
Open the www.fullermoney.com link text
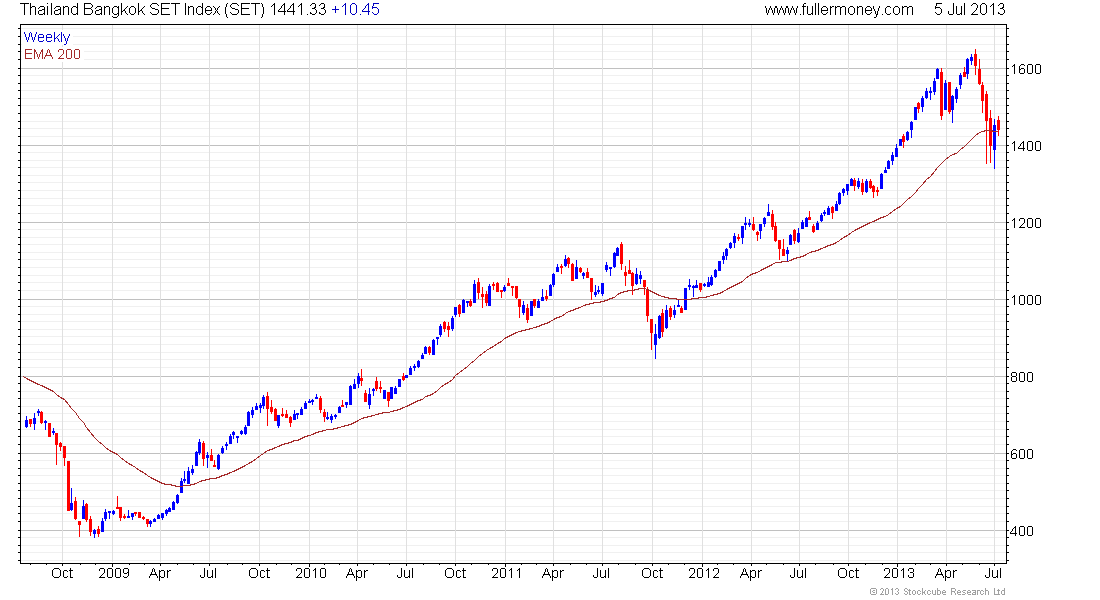click(x=839, y=10)
